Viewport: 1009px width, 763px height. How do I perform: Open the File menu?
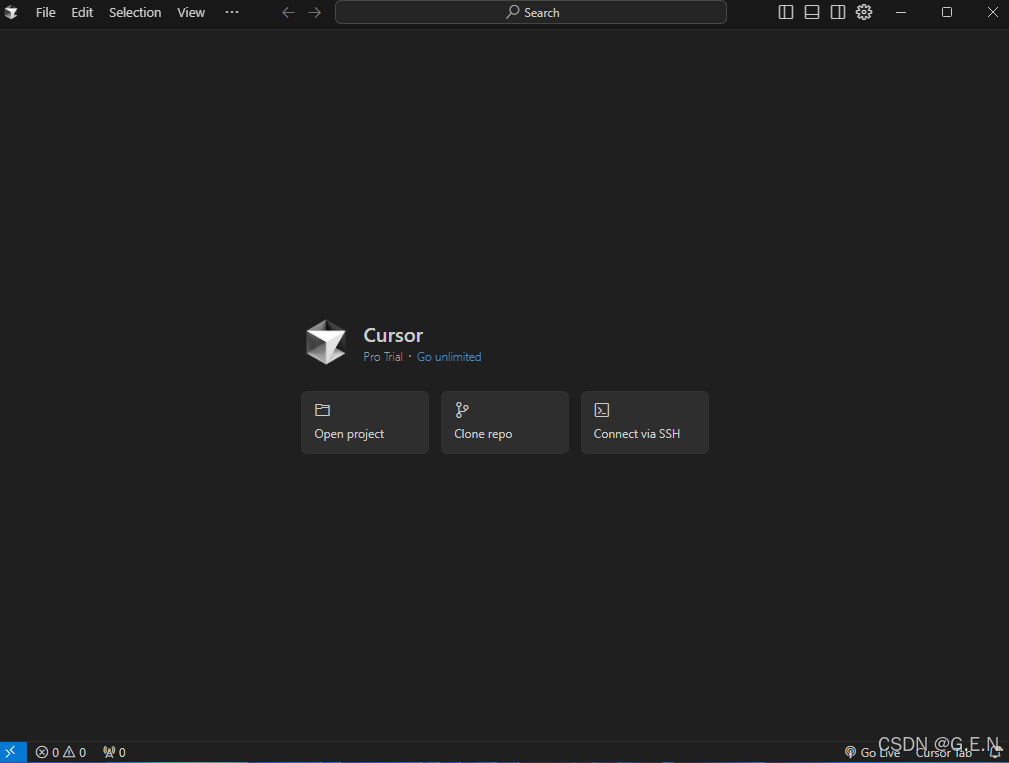click(45, 12)
